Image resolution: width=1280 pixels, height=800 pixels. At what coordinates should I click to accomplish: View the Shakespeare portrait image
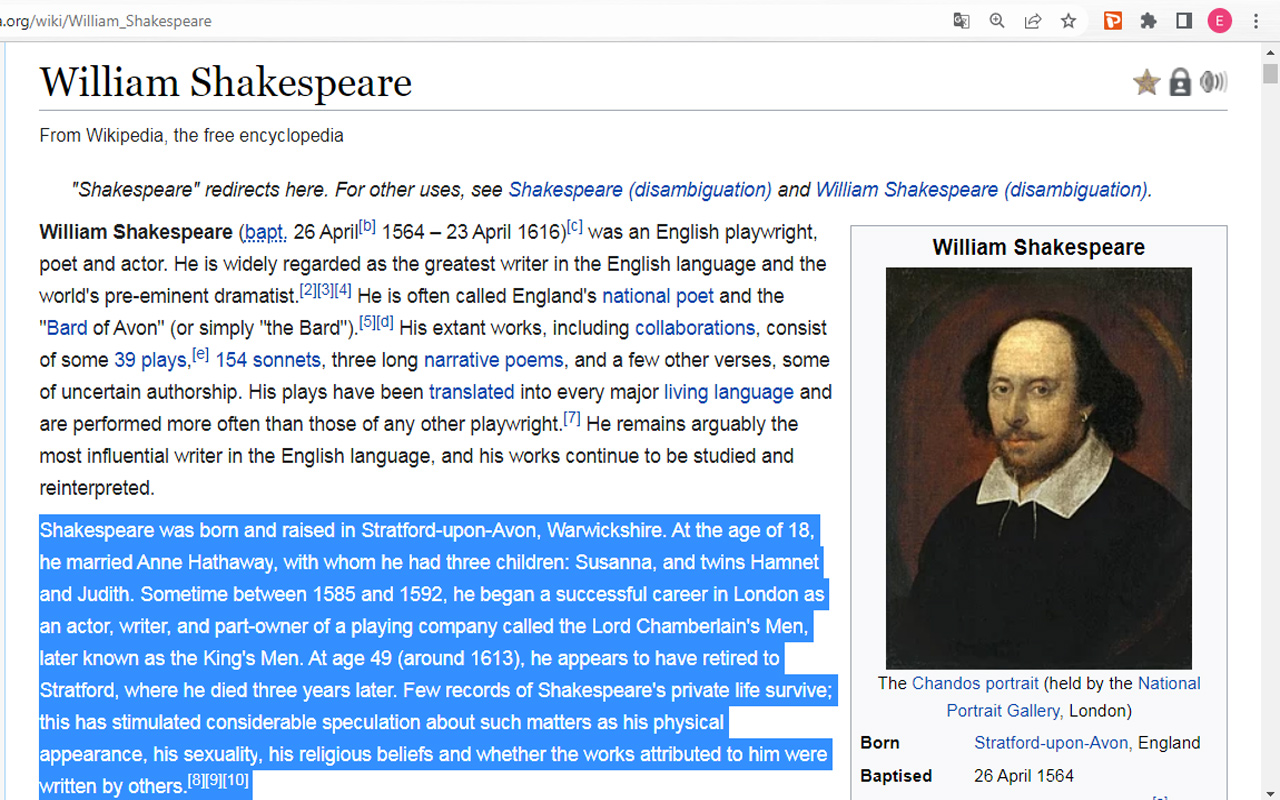click(x=1038, y=466)
